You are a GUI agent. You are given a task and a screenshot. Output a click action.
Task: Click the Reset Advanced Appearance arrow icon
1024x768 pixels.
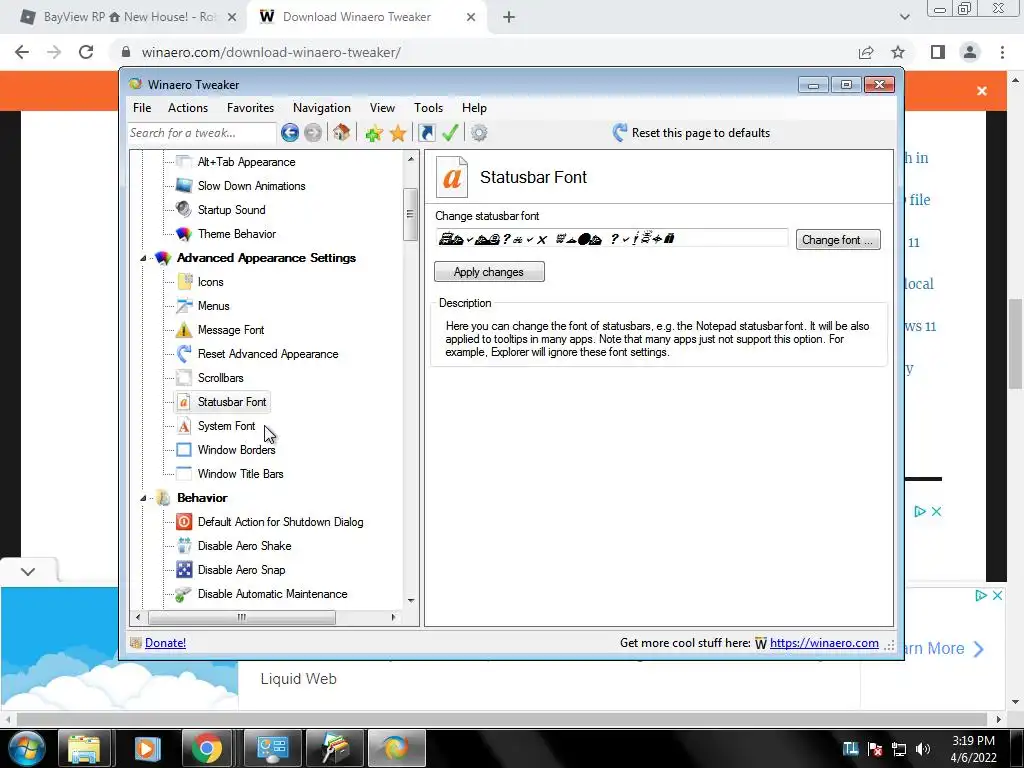pos(184,354)
